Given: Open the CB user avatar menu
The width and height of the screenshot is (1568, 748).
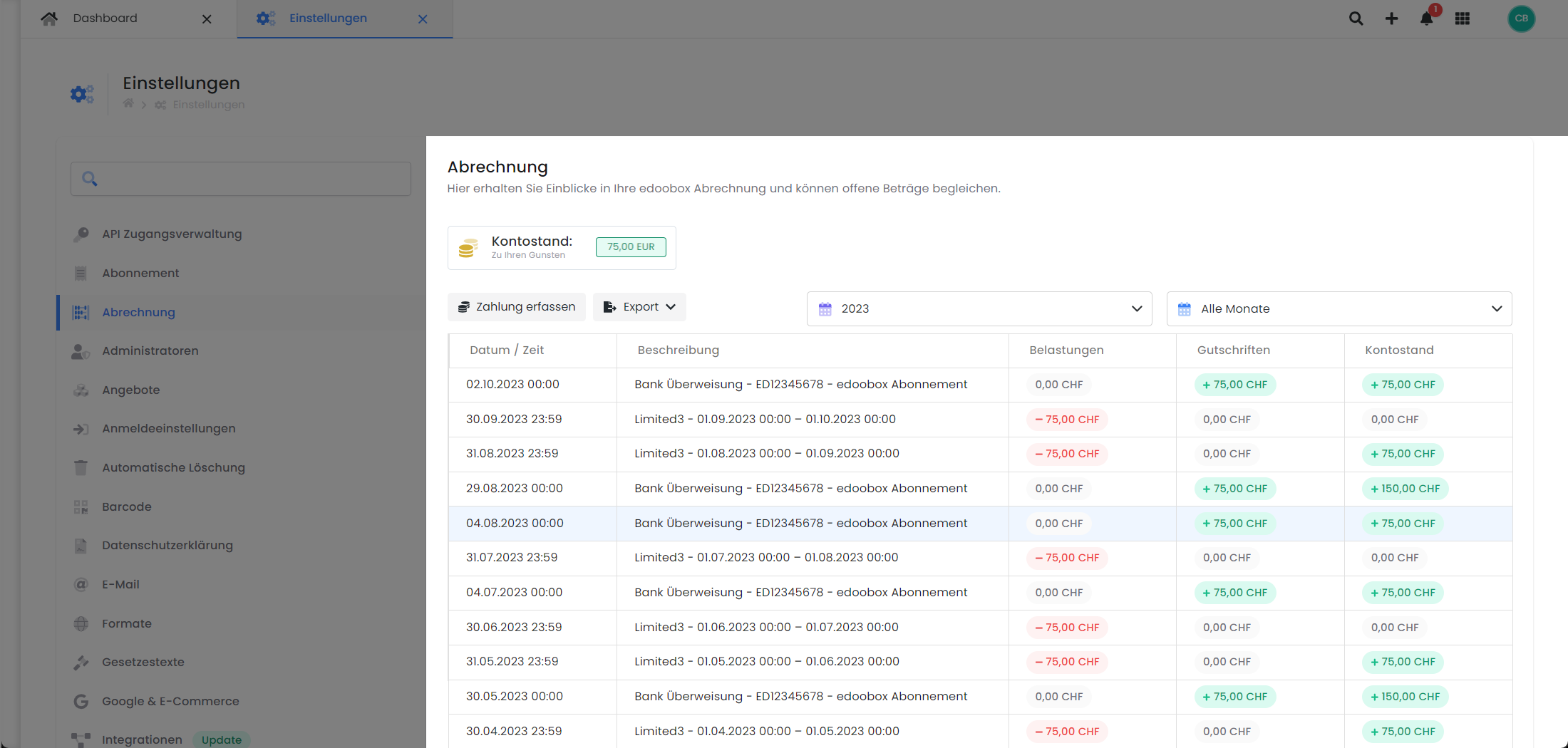Looking at the screenshot, I should pos(1521,19).
